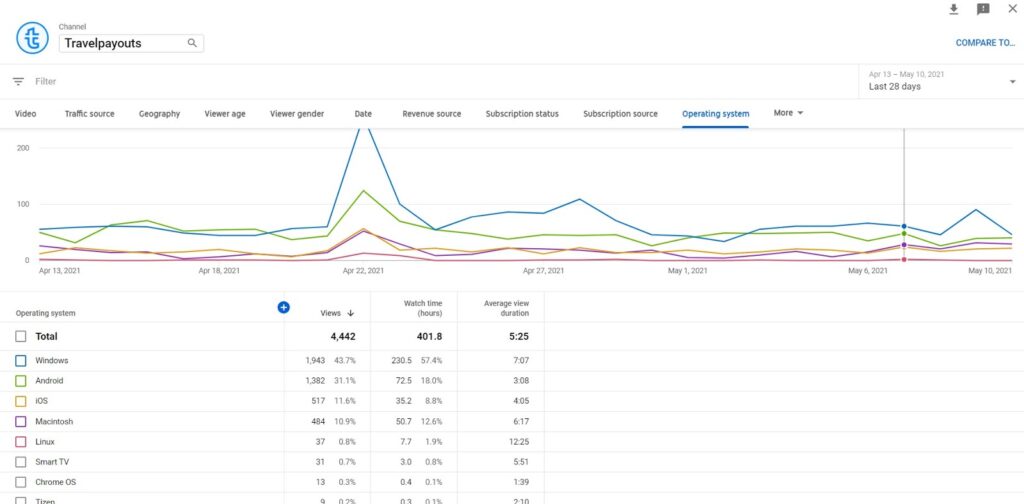
Task: Click the COMPARE TO... button
Action: [984, 43]
